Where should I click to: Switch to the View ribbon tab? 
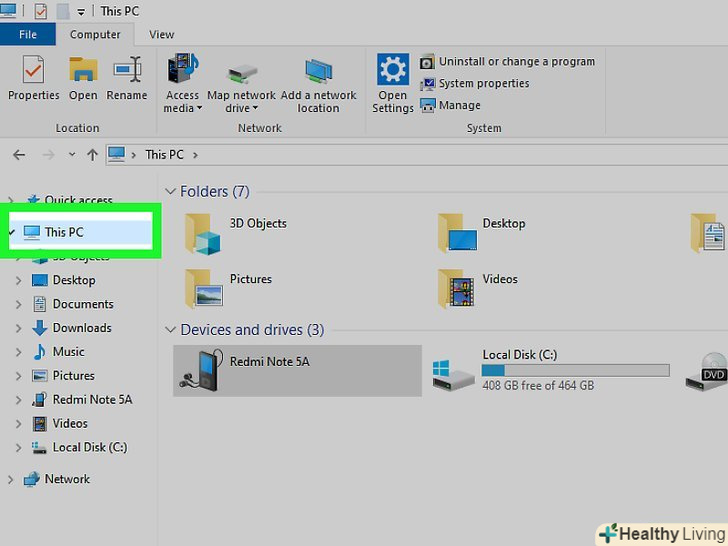pos(162,34)
